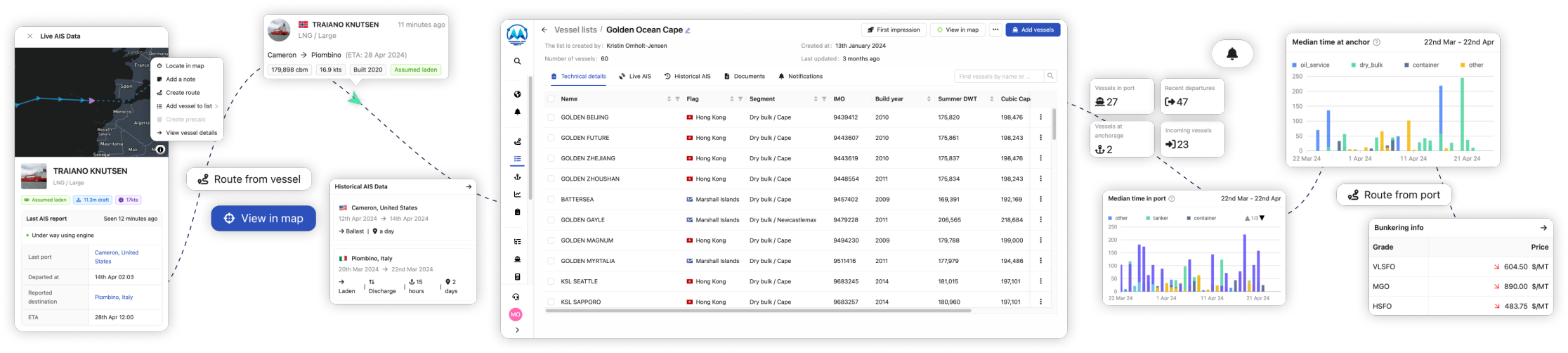Tick the checkbox for GOLDEN BEIJING
The image size is (1568, 353).
tap(551, 117)
